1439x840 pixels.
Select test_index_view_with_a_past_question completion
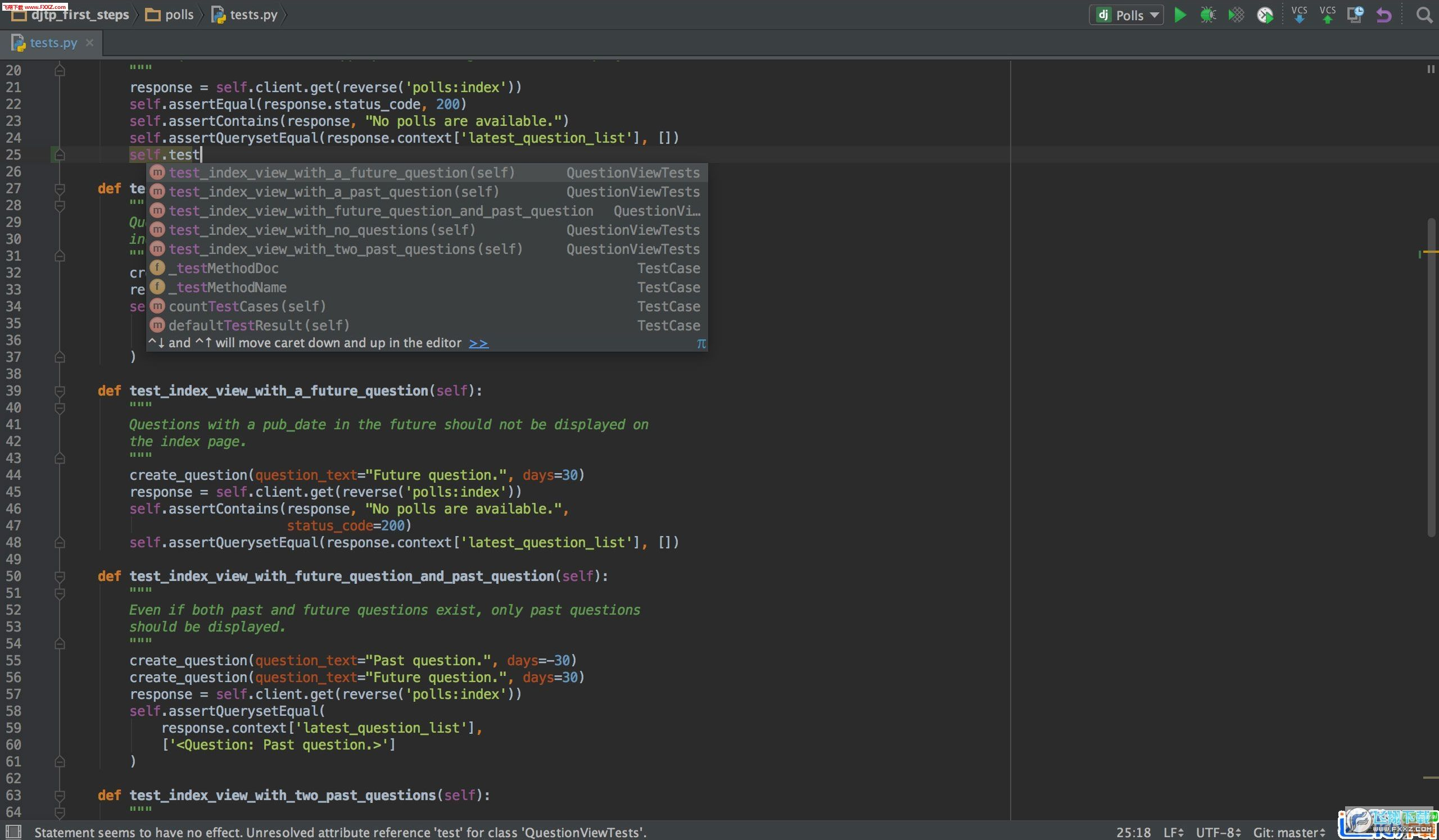click(334, 192)
